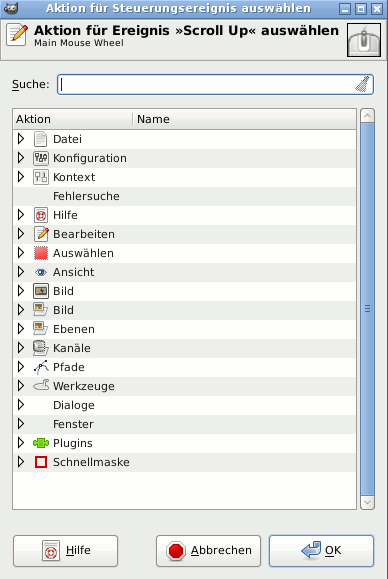Focus the Suche search field
The image size is (388, 579).
(215, 85)
